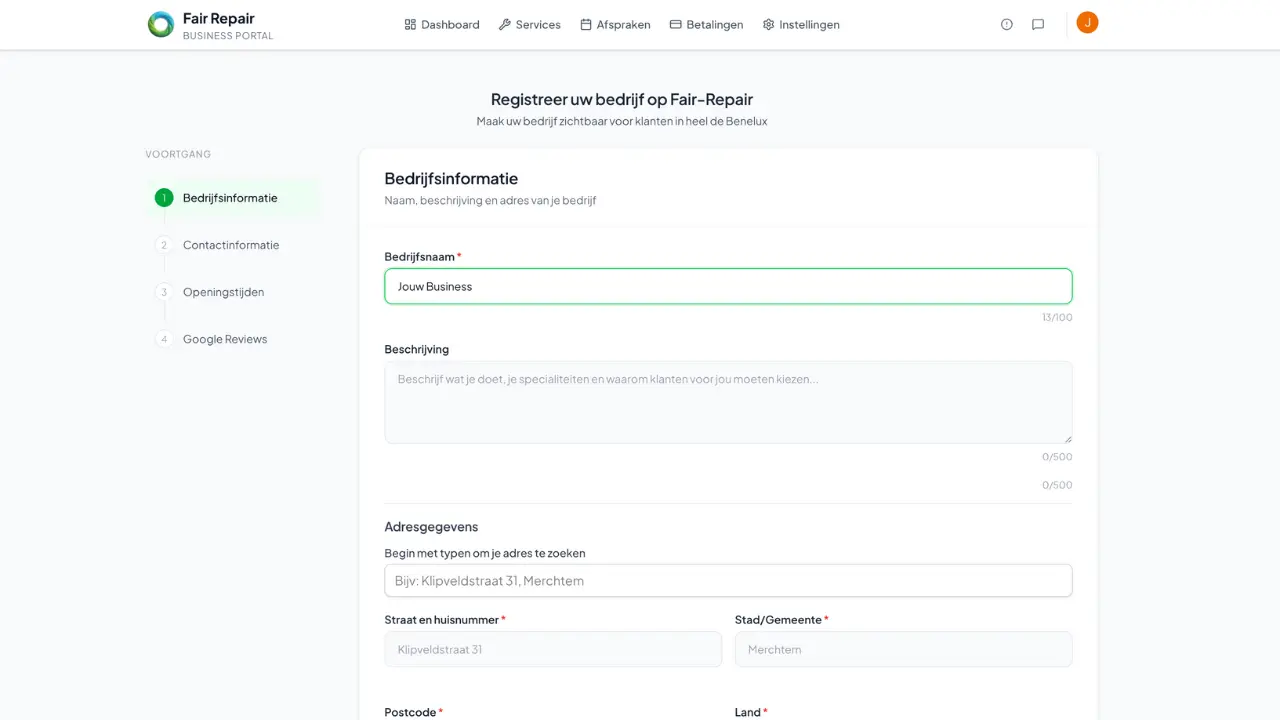
Task: Open the Afspraken menu item
Action: click(x=623, y=25)
